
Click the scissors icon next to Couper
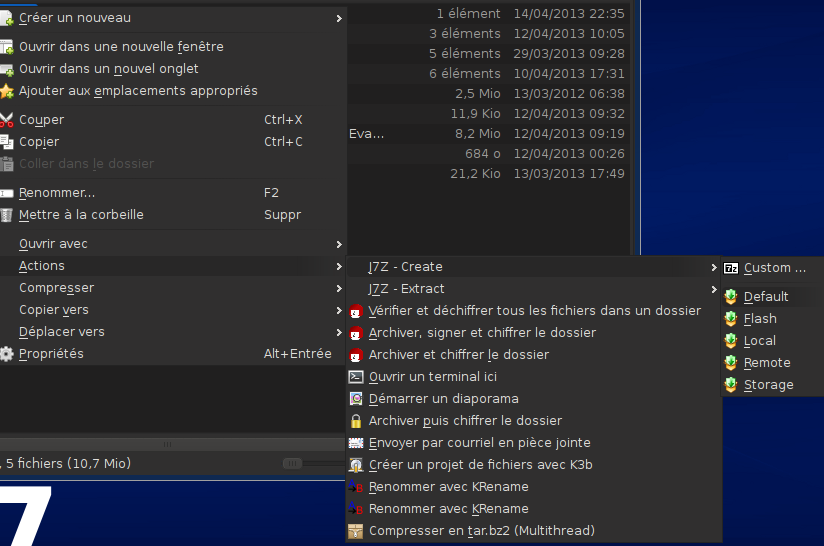pos(6,120)
